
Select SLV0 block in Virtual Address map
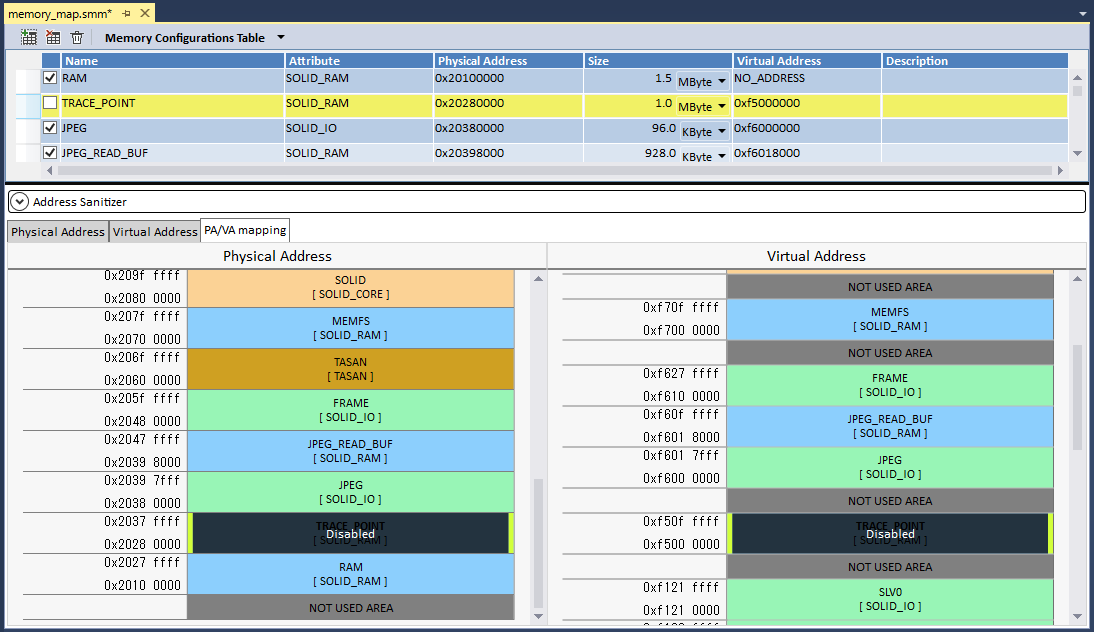click(890, 599)
